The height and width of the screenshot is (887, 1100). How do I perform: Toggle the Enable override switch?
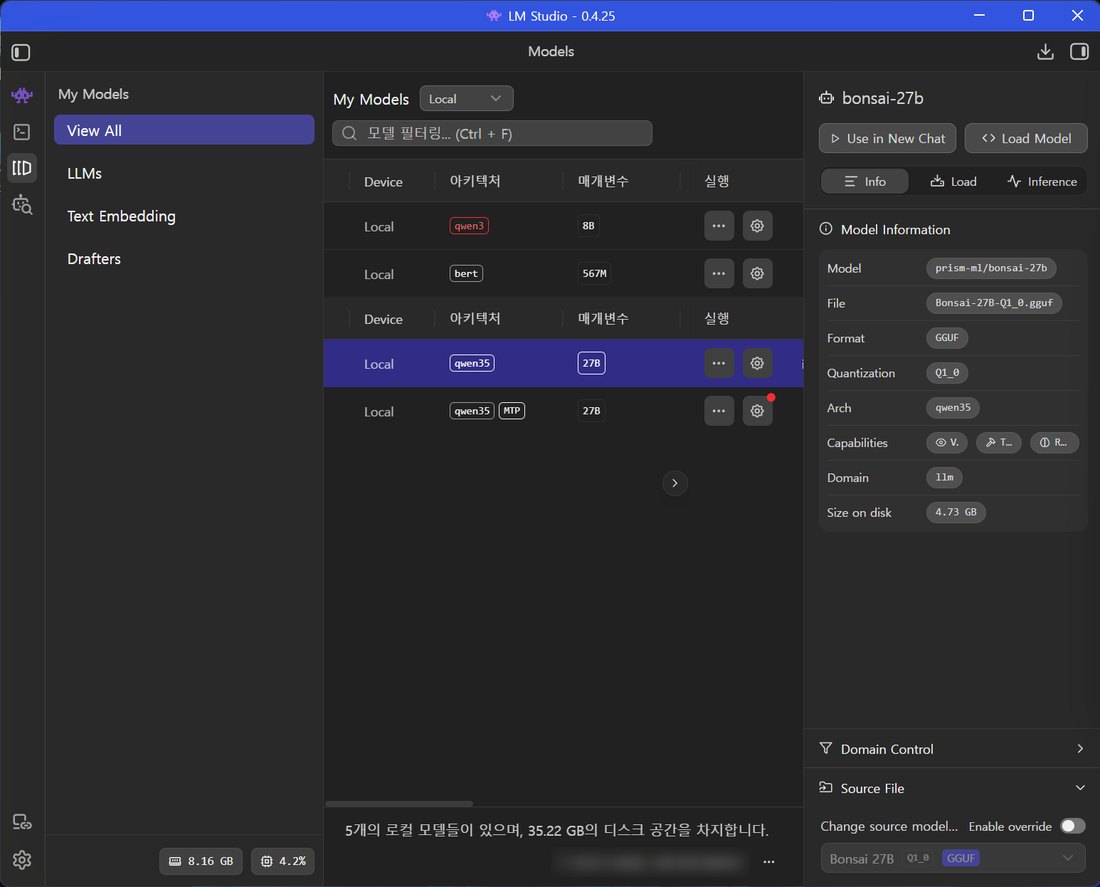[1073, 826]
